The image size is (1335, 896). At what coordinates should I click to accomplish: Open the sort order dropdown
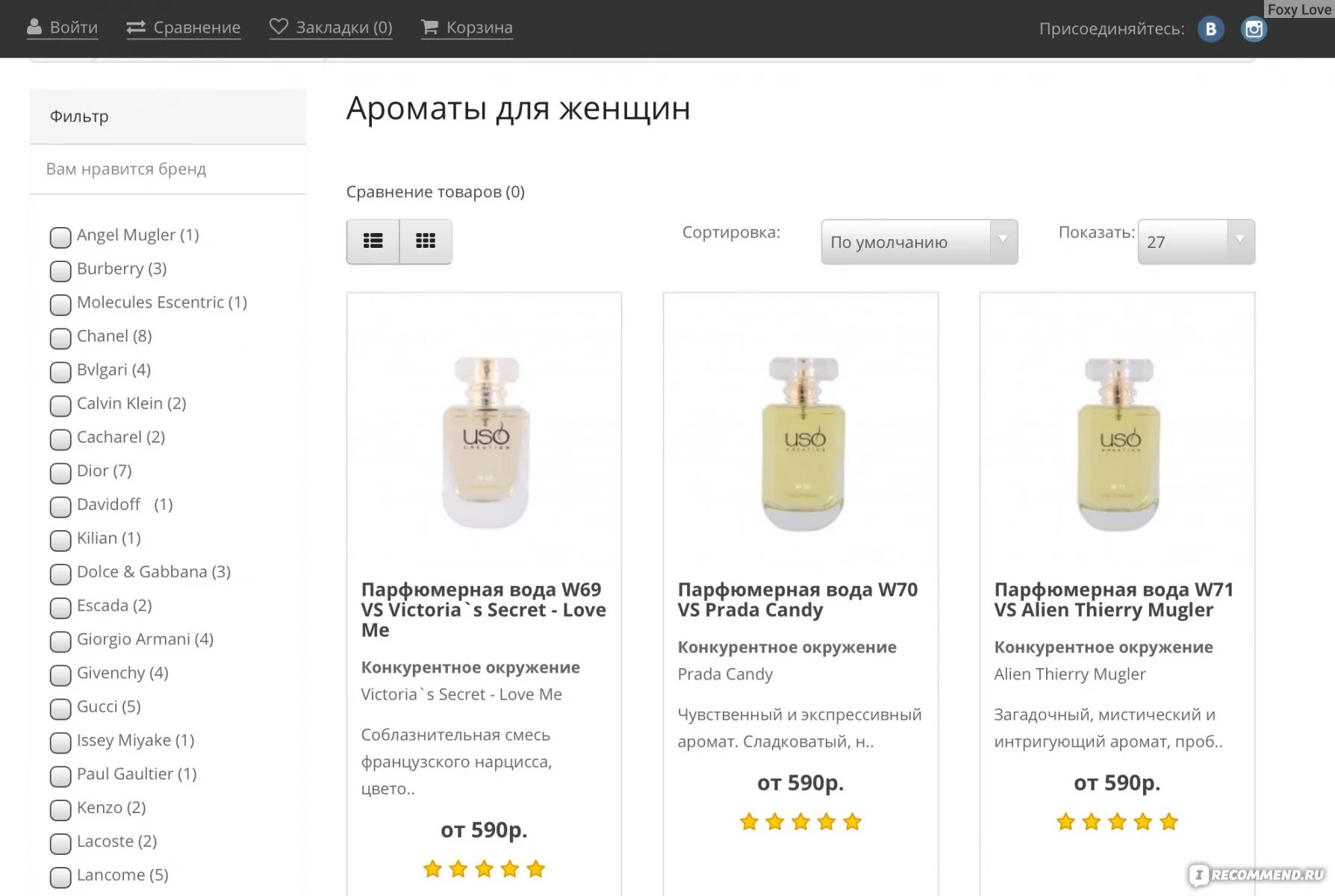(x=919, y=242)
